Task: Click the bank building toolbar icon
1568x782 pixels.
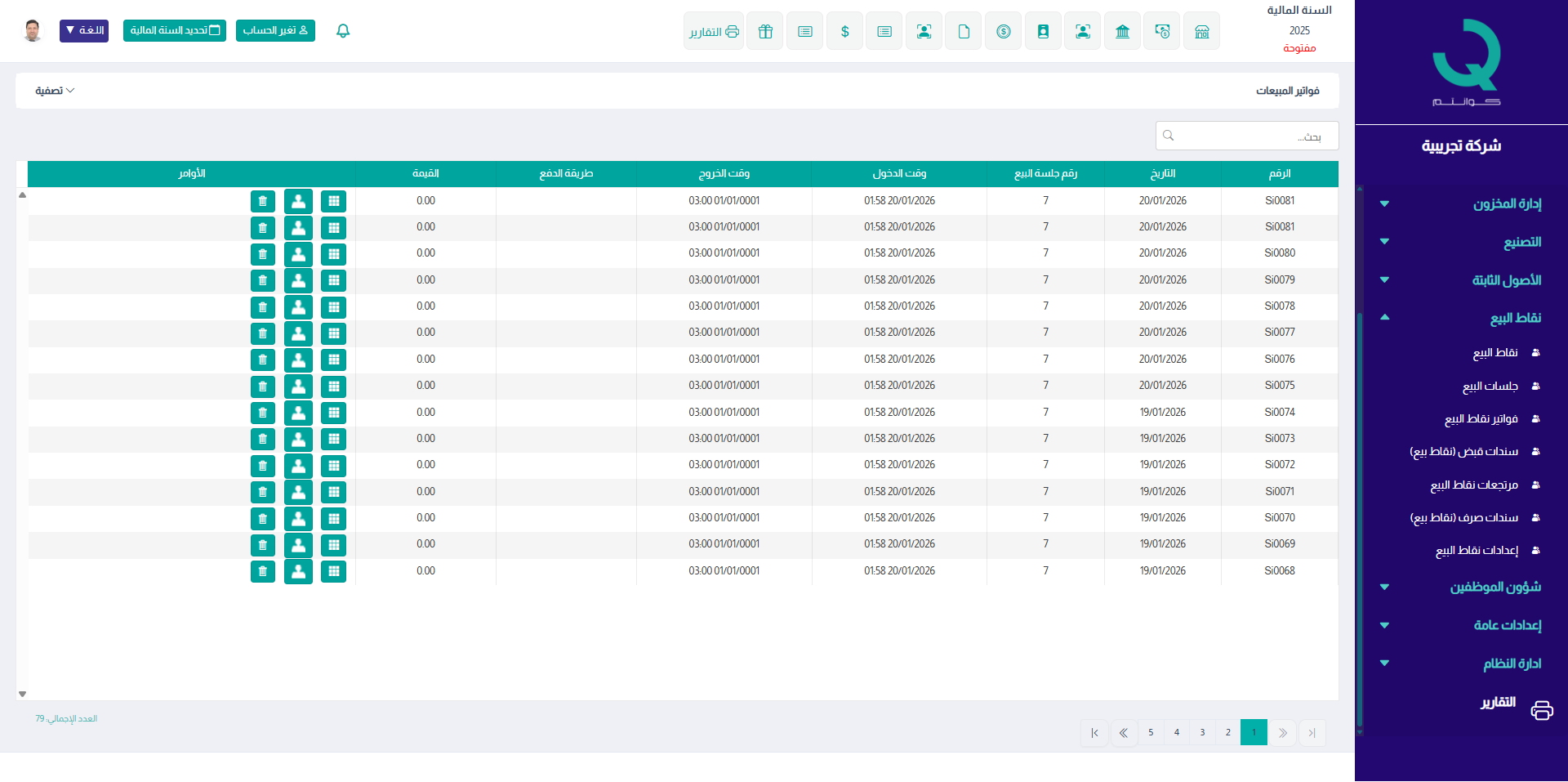Action: (1122, 32)
